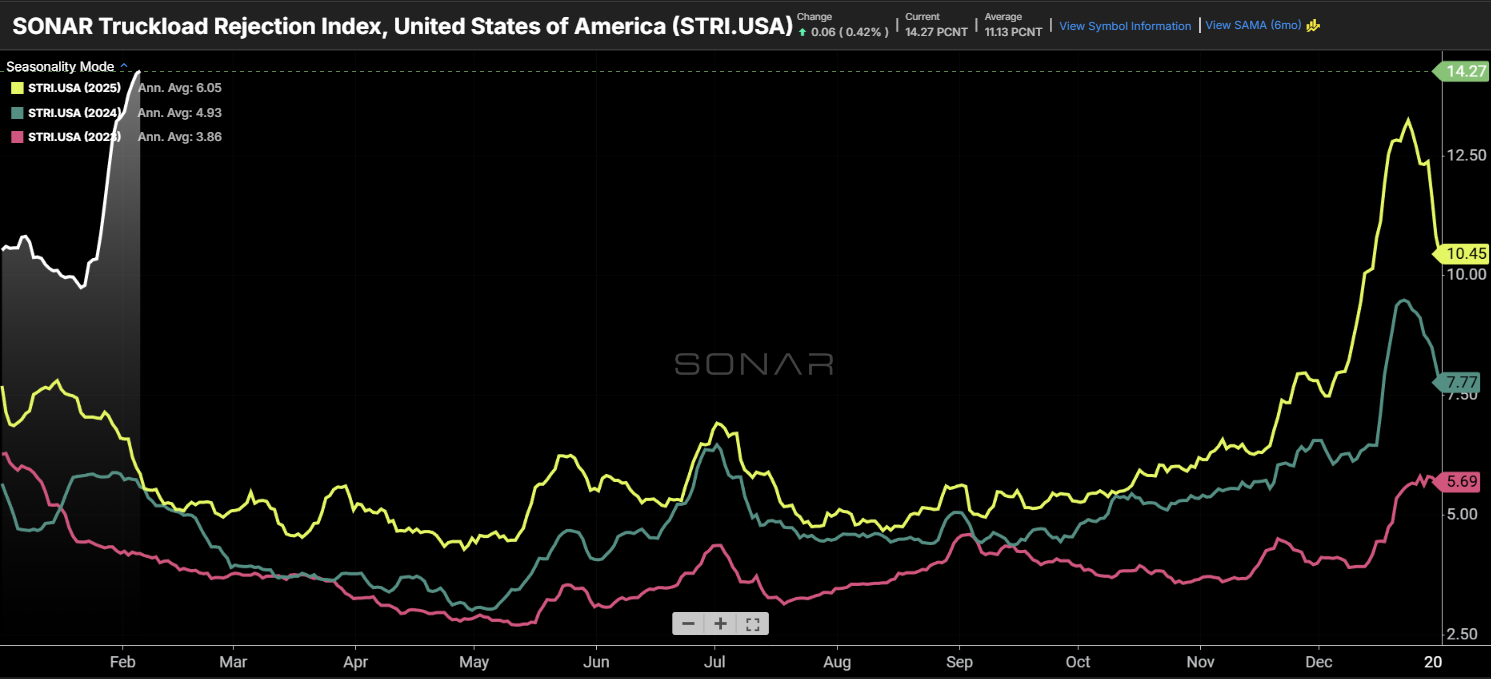Click the green change arrow indicator
Screen dimensions: 1491x679
click(x=802, y=32)
